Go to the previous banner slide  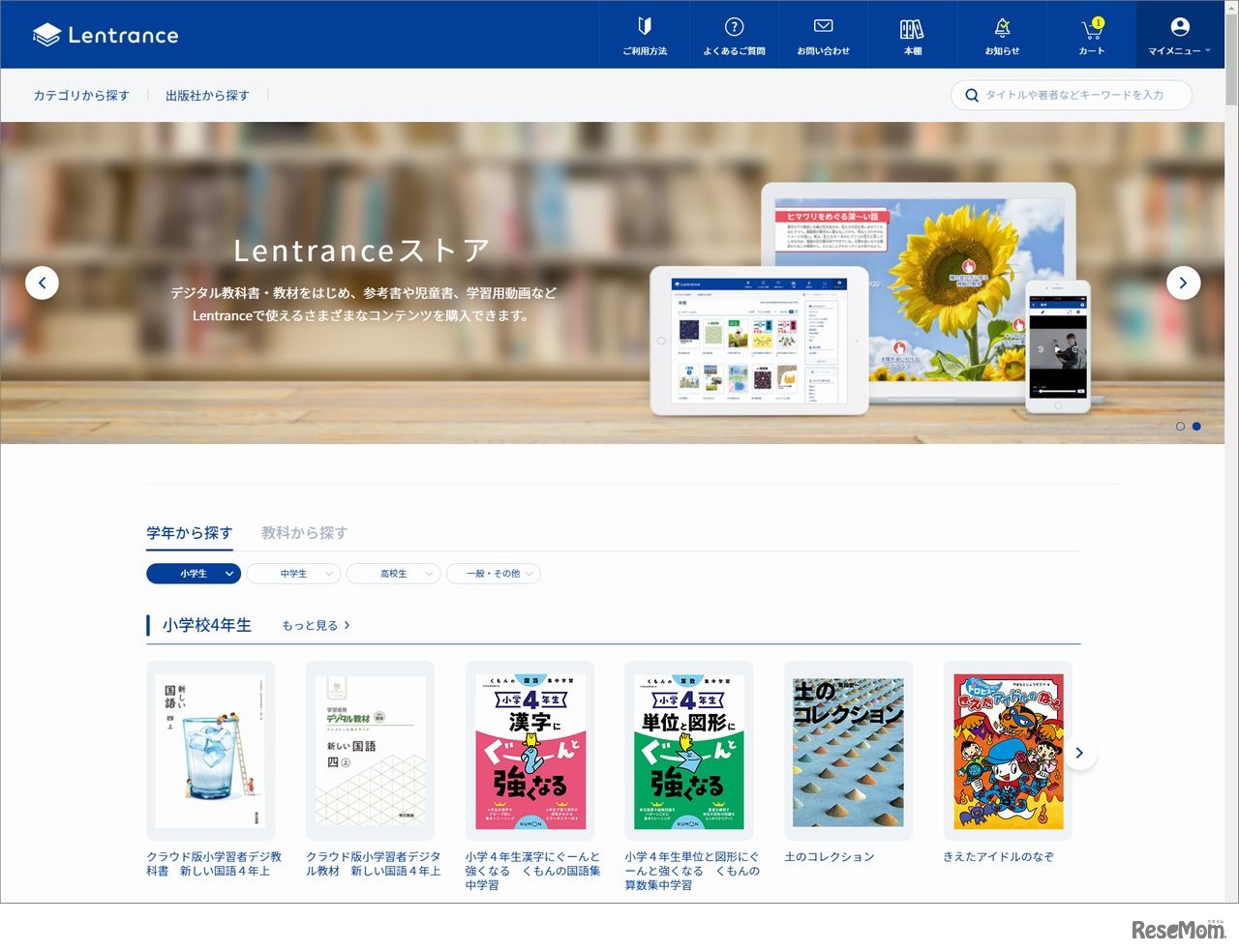point(42,283)
